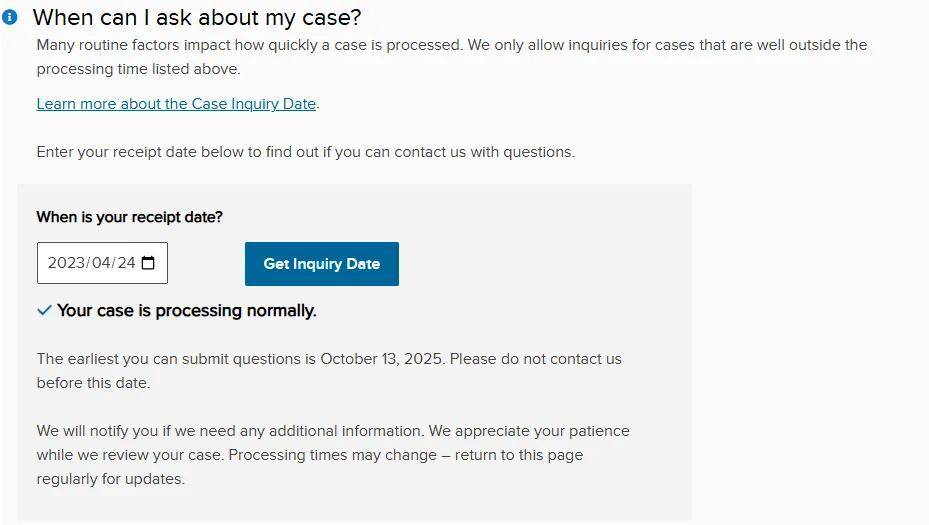Click "regularly for updates." closing text
Image resolution: width=929 pixels, height=525 pixels.
click(110, 479)
